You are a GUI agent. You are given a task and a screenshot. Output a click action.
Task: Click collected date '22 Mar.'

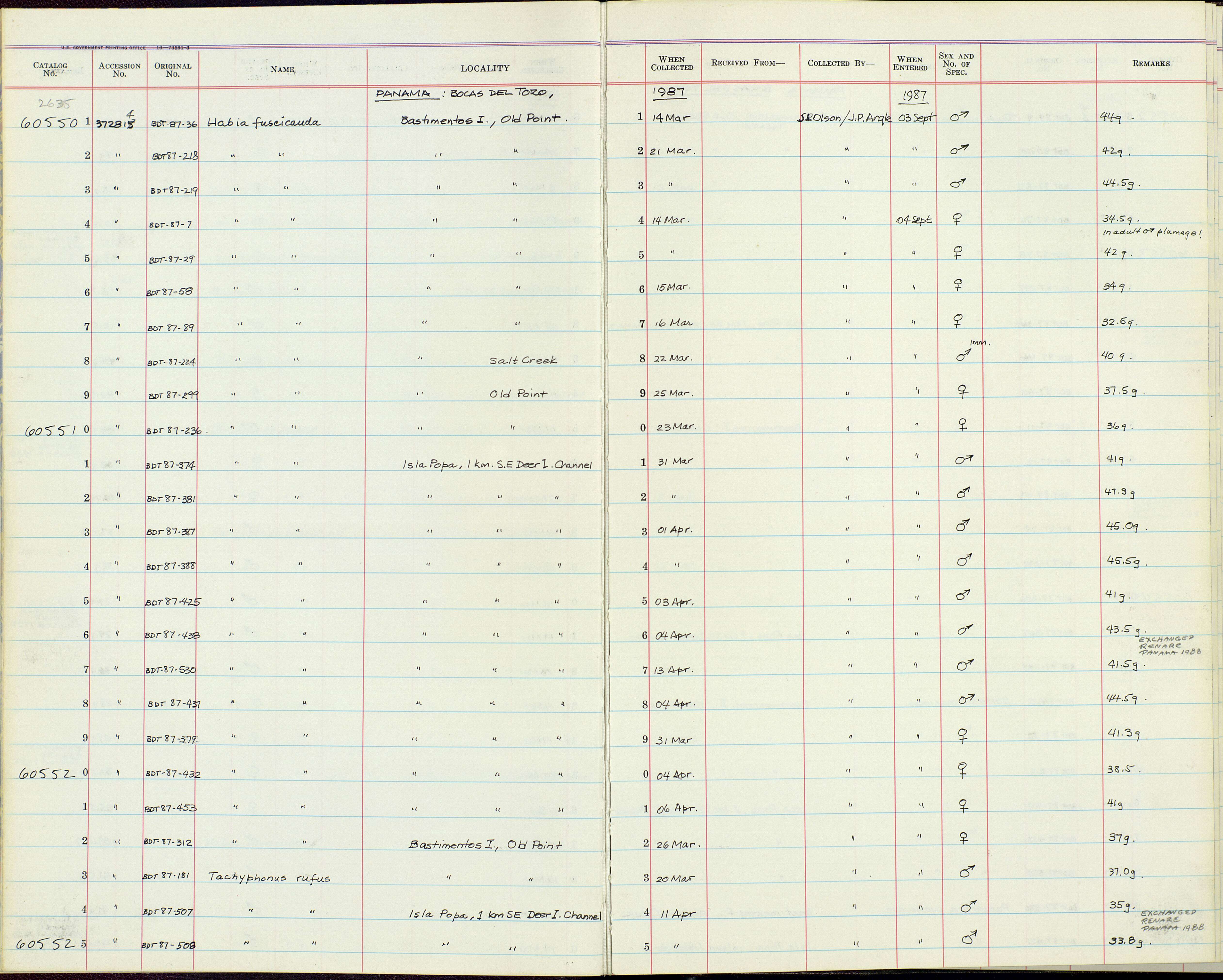(674, 359)
